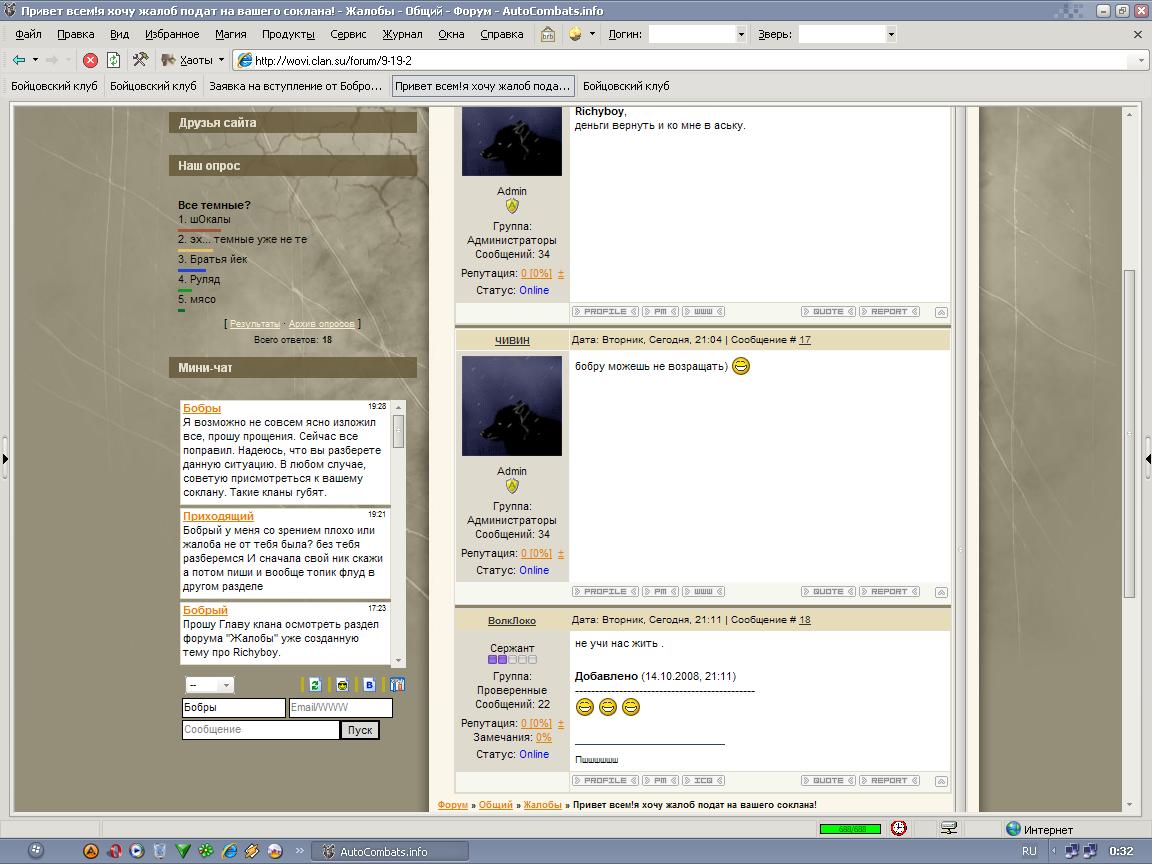Click the network computer icon in status bar
The height and width of the screenshot is (864, 1152).
pos(948,828)
